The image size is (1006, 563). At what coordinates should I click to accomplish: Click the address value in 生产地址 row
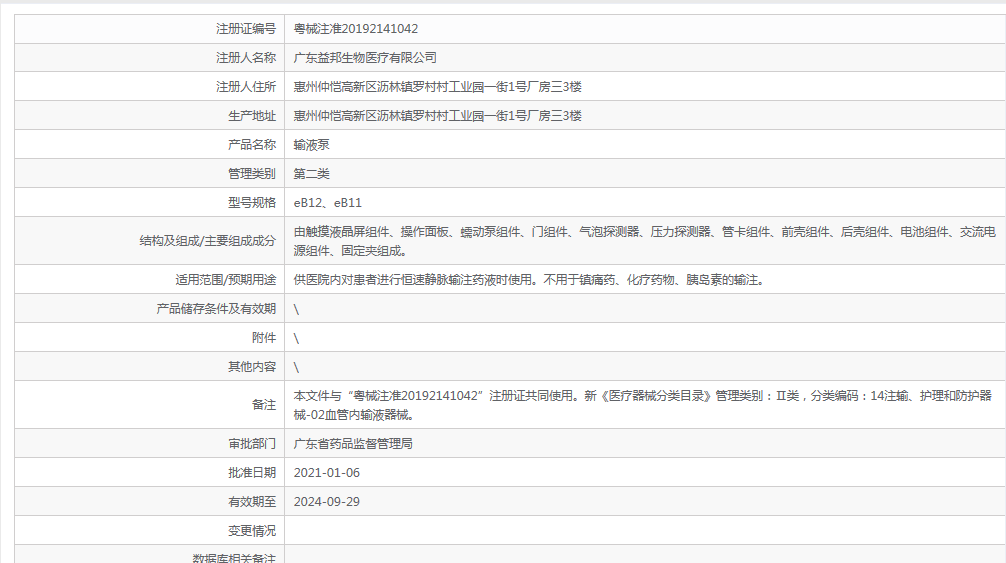pos(438,115)
